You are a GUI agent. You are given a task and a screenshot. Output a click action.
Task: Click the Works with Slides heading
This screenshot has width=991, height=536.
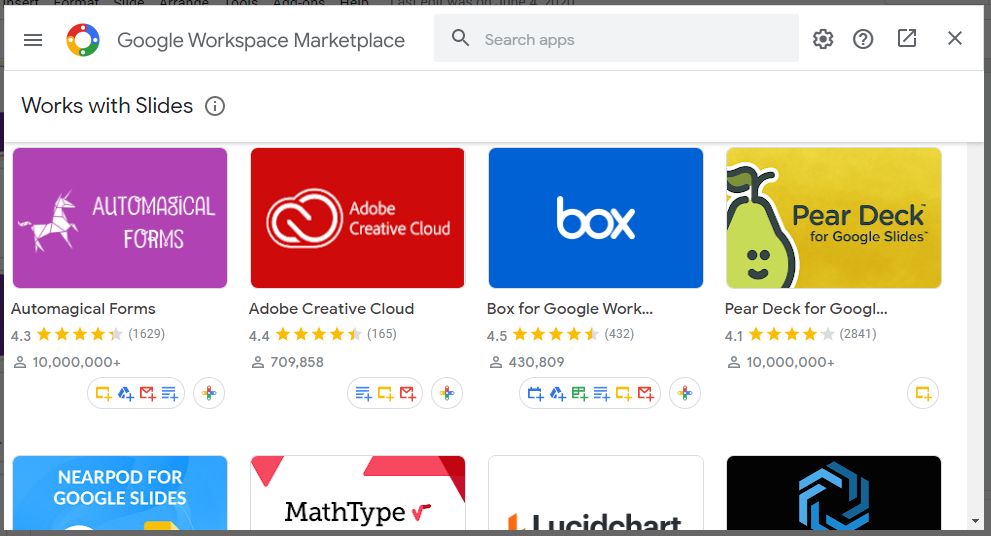tap(107, 106)
